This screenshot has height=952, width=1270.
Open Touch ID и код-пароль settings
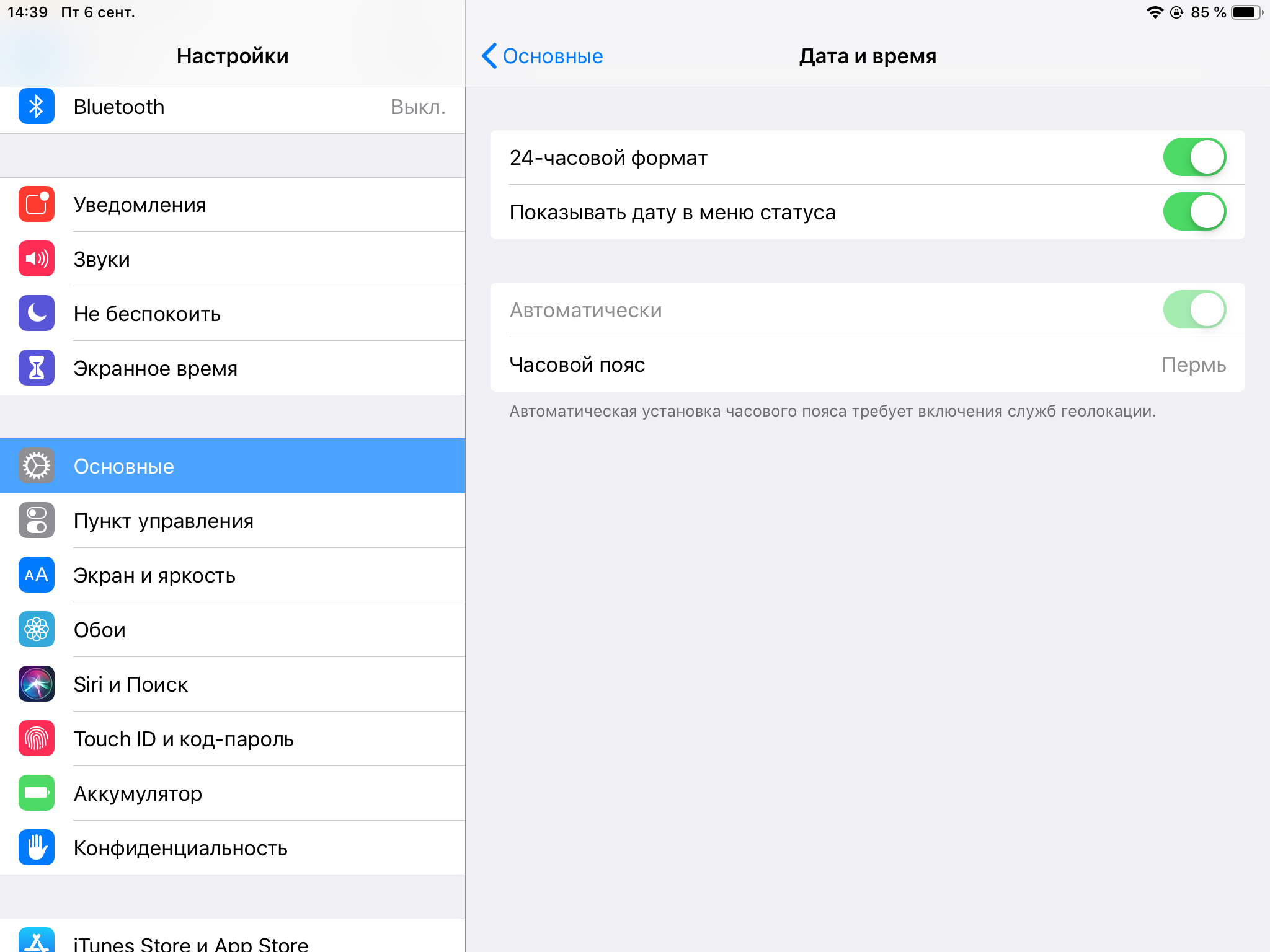[233, 739]
